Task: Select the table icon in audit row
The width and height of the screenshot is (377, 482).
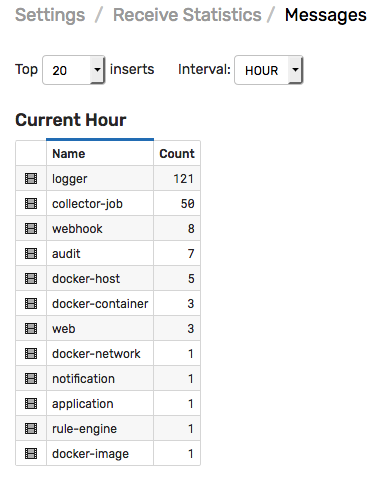Action: pos(31,254)
